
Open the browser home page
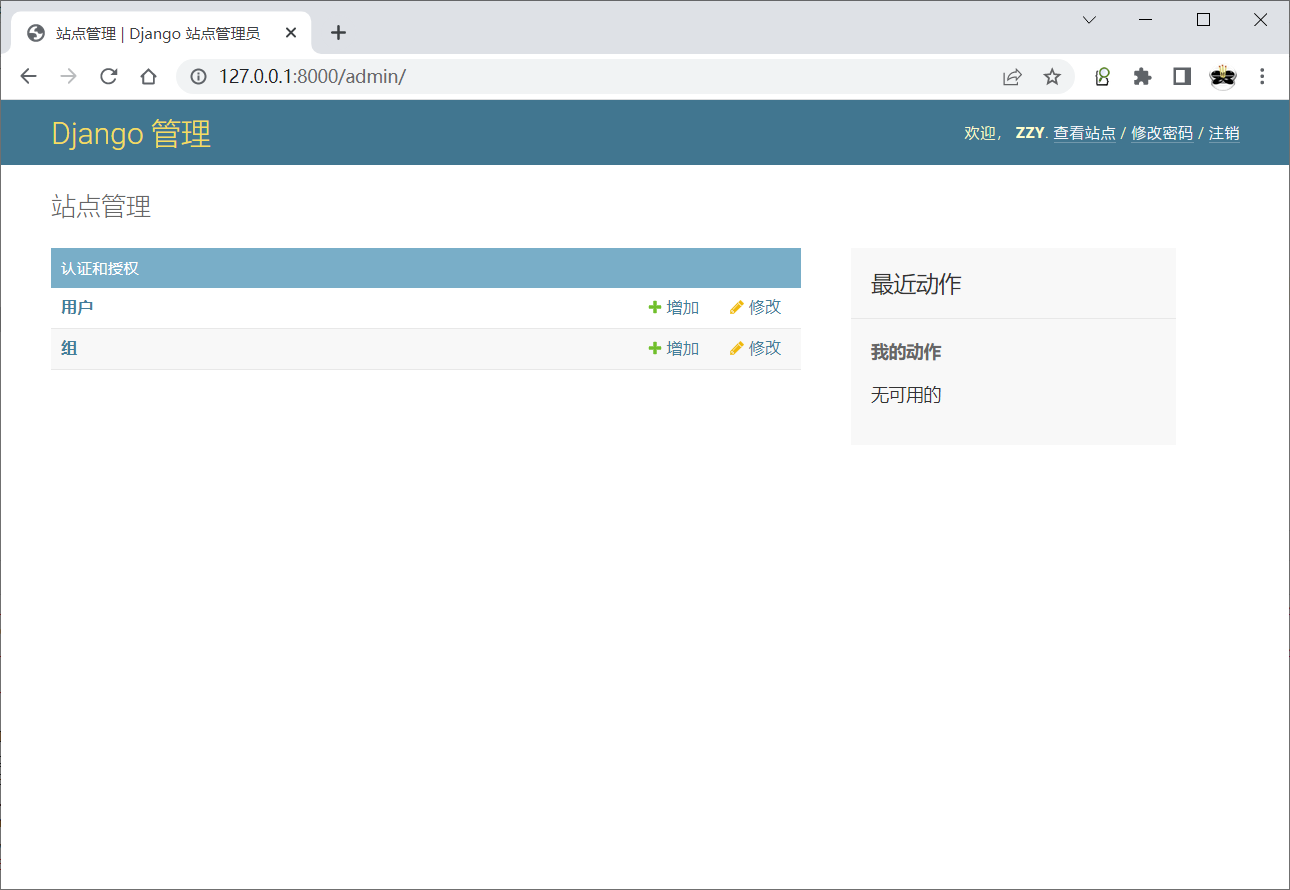(x=148, y=77)
